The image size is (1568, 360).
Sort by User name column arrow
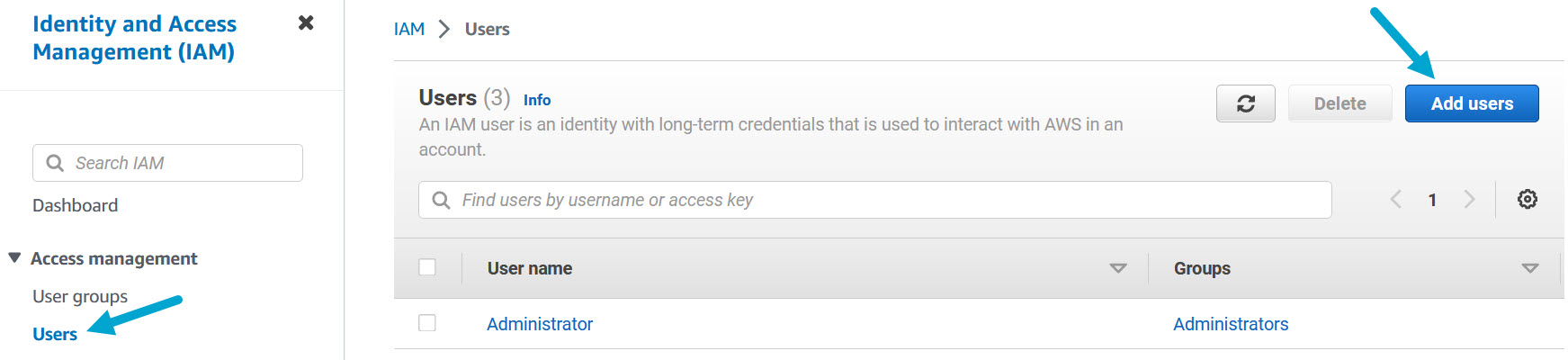click(1117, 268)
